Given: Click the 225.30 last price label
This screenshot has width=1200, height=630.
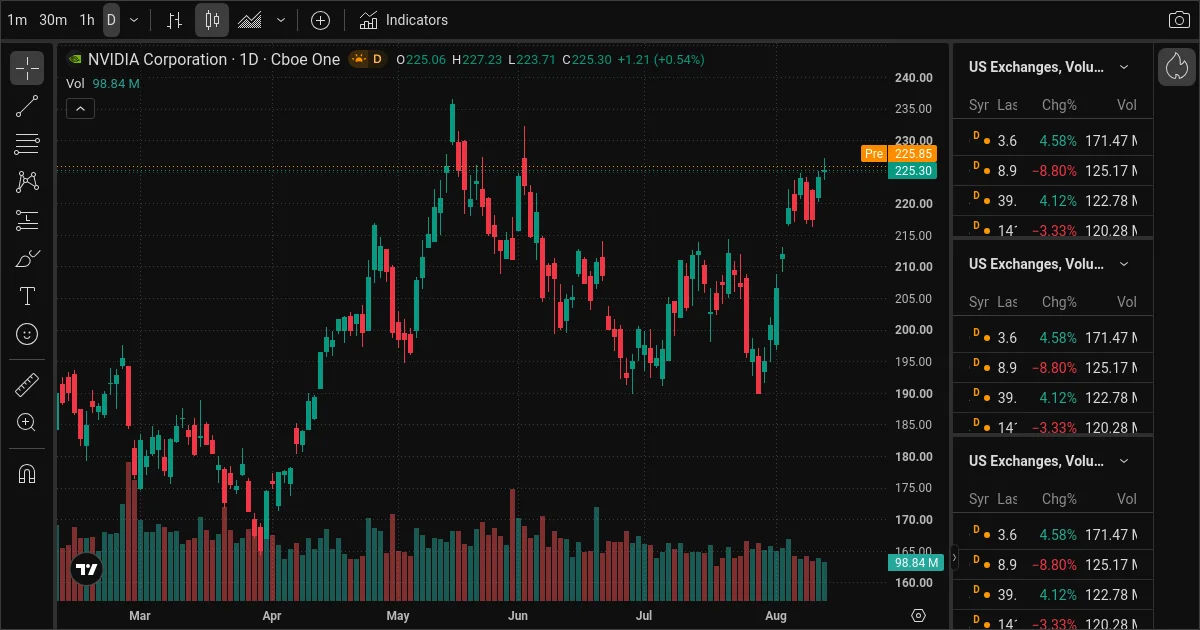Looking at the screenshot, I should (911, 171).
